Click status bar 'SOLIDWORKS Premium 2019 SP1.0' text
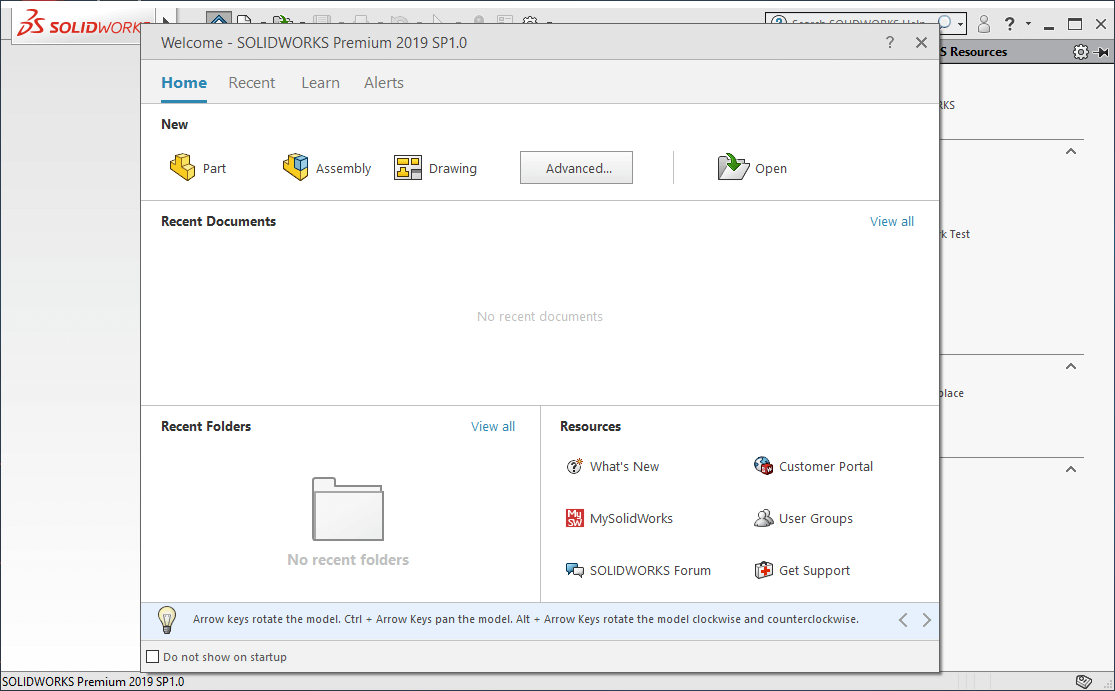The image size is (1115, 691). [93, 682]
